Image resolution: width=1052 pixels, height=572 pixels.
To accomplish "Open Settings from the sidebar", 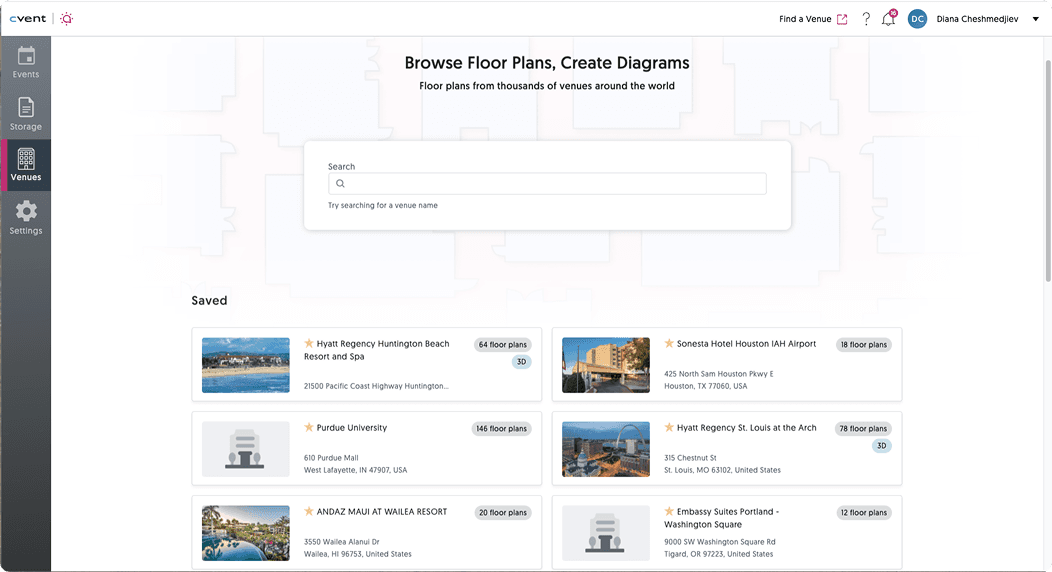I will 25,217.
